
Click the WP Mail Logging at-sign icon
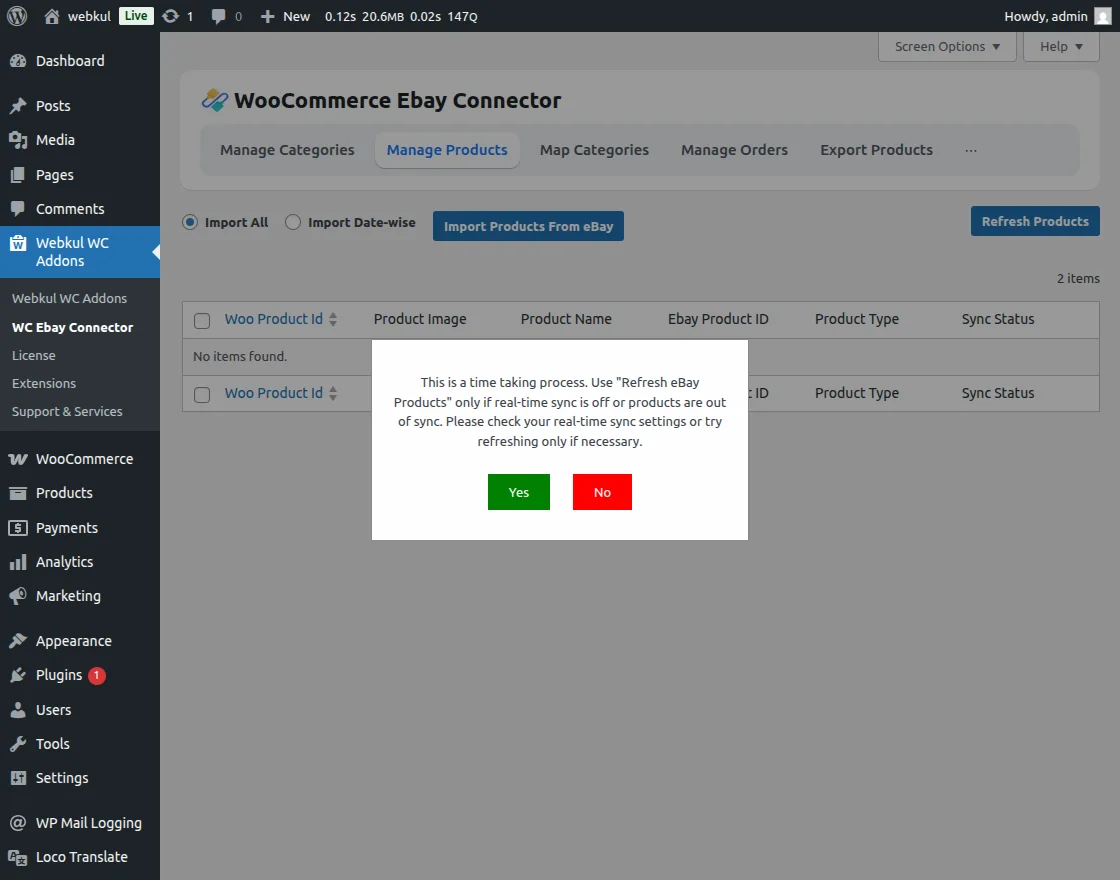(x=18, y=823)
